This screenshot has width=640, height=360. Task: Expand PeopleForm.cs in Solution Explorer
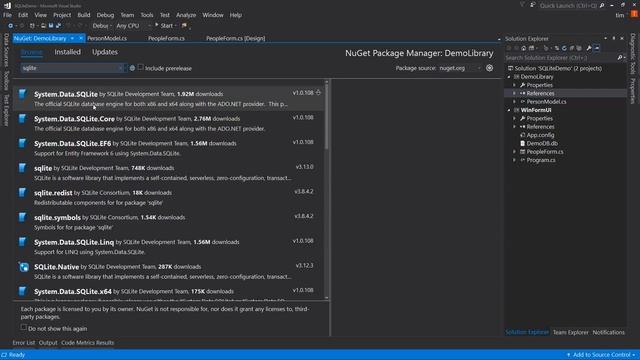coord(514,152)
